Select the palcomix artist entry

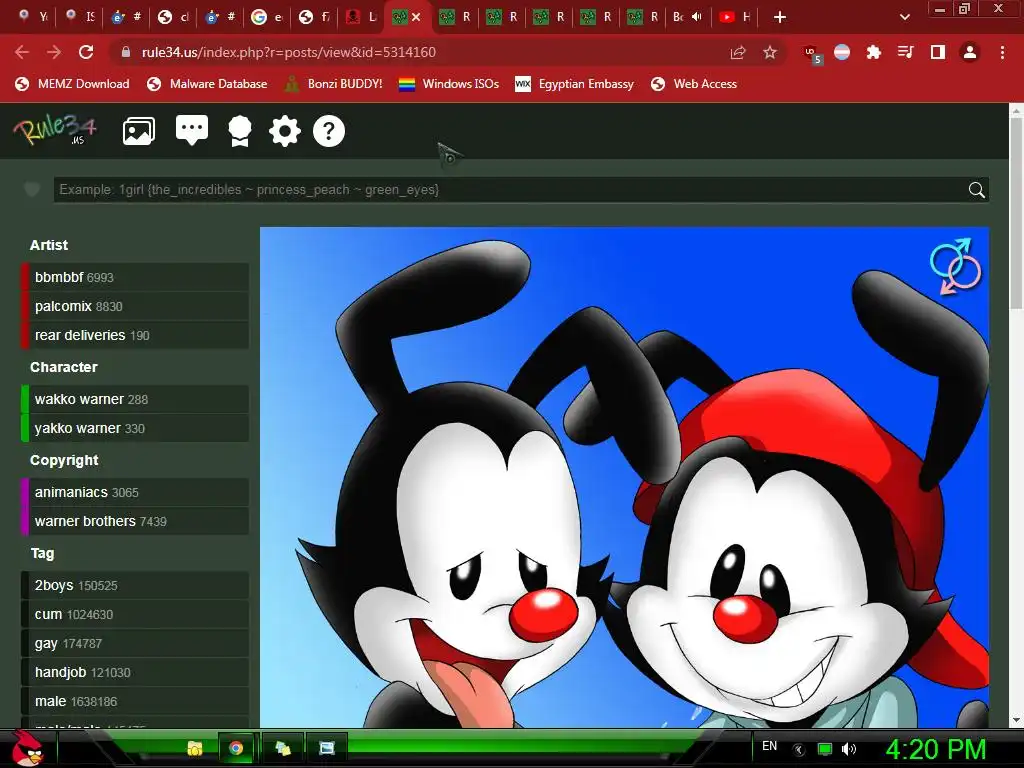pyautogui.click(x=135, y=306)
